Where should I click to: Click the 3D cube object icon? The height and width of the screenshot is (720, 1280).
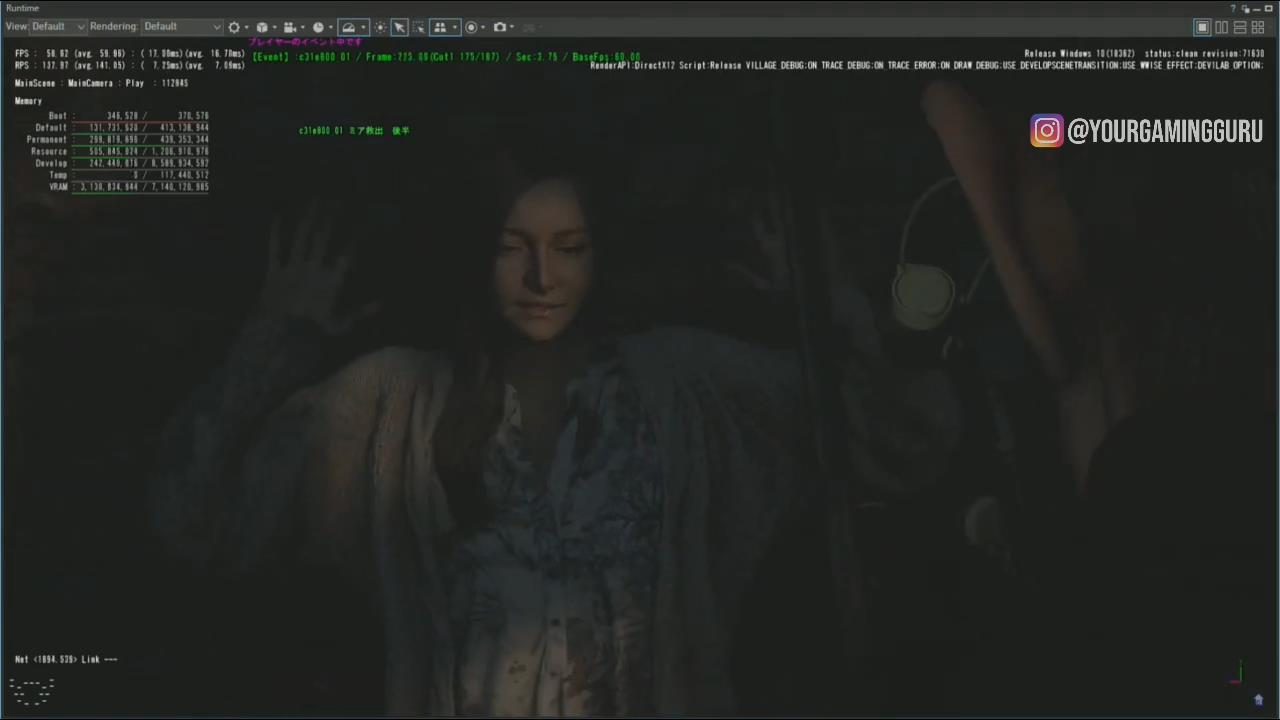point(262,27)
